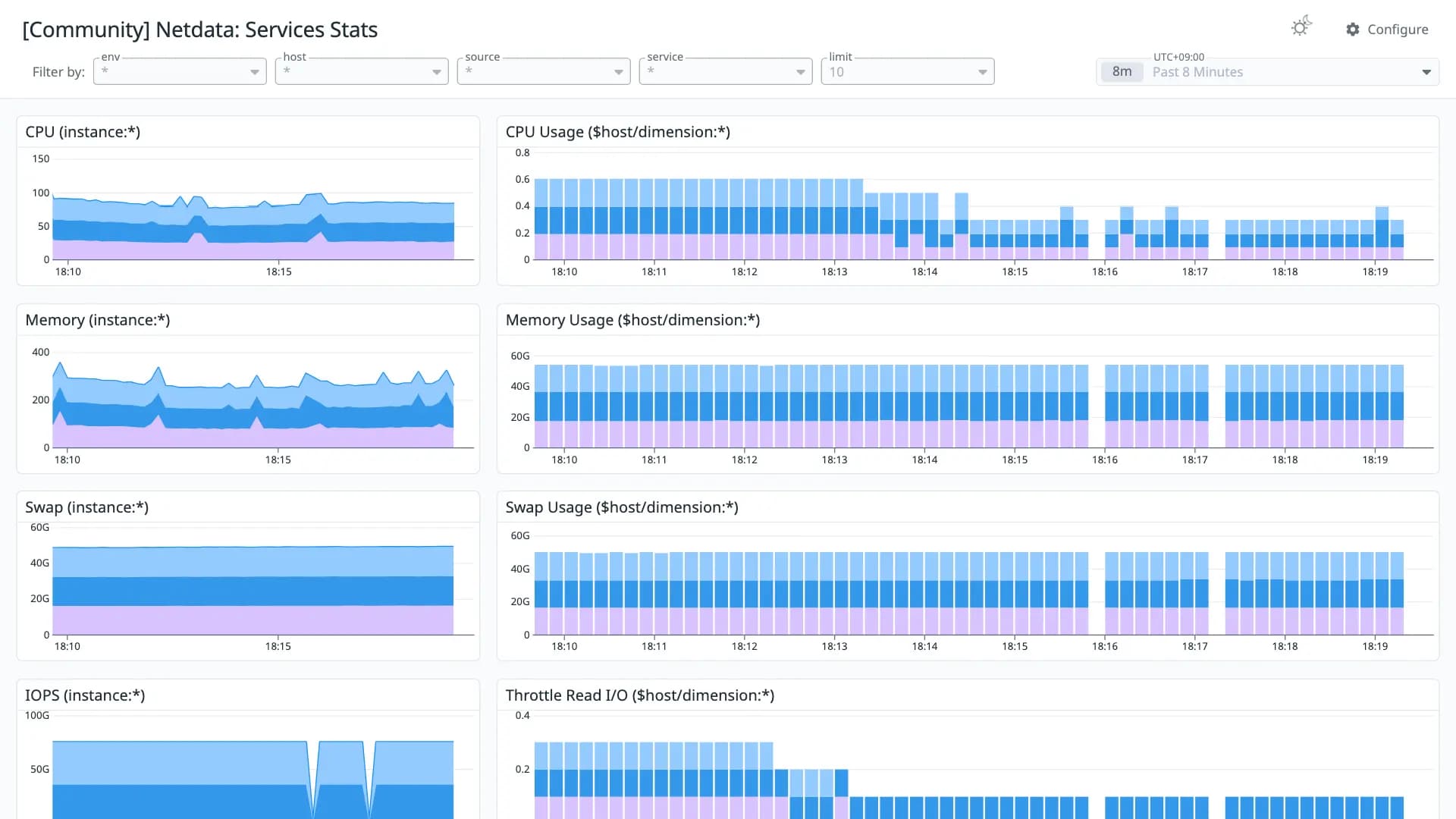Open the host filter dropdown
The image size is (1456, 819).
(x=362, y=71)
